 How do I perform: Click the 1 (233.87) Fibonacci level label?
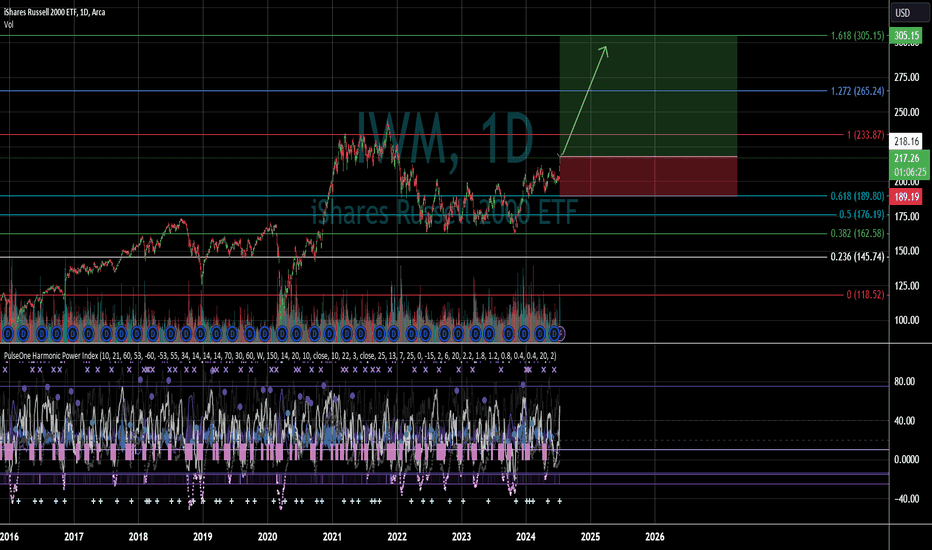click(865, 135)
